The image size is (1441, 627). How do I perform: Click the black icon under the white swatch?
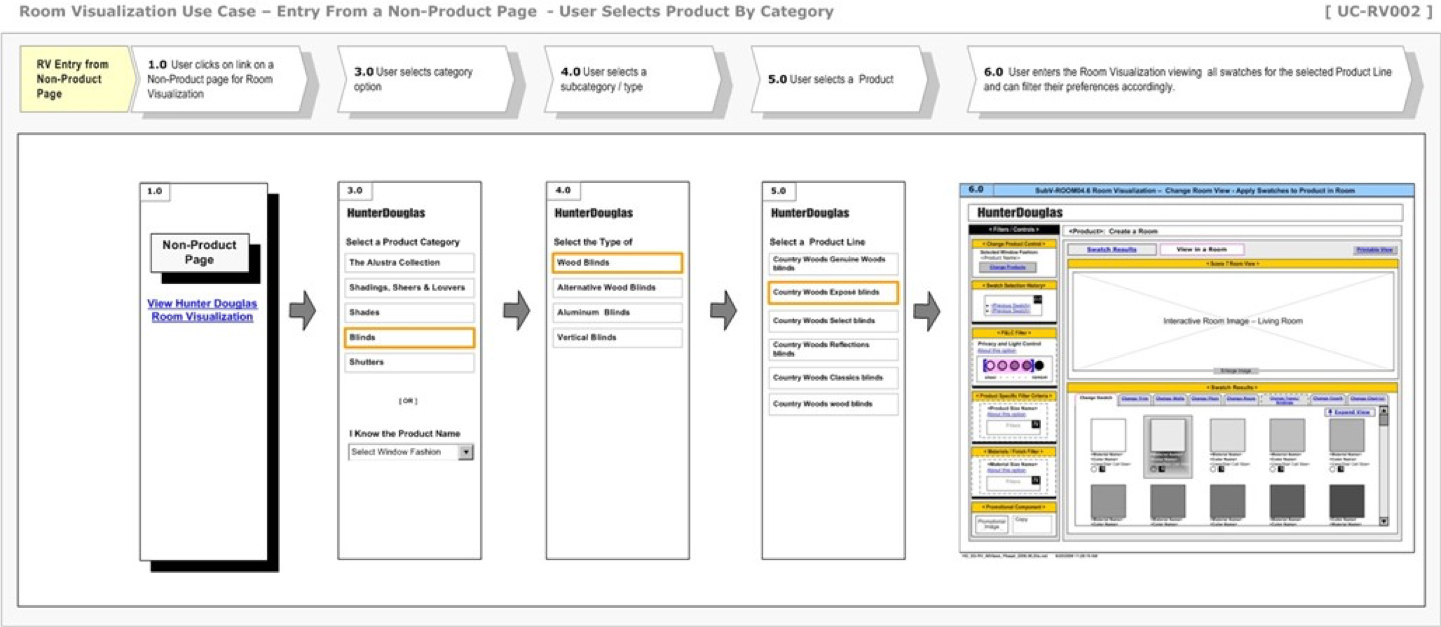[x=1104, y=469]
